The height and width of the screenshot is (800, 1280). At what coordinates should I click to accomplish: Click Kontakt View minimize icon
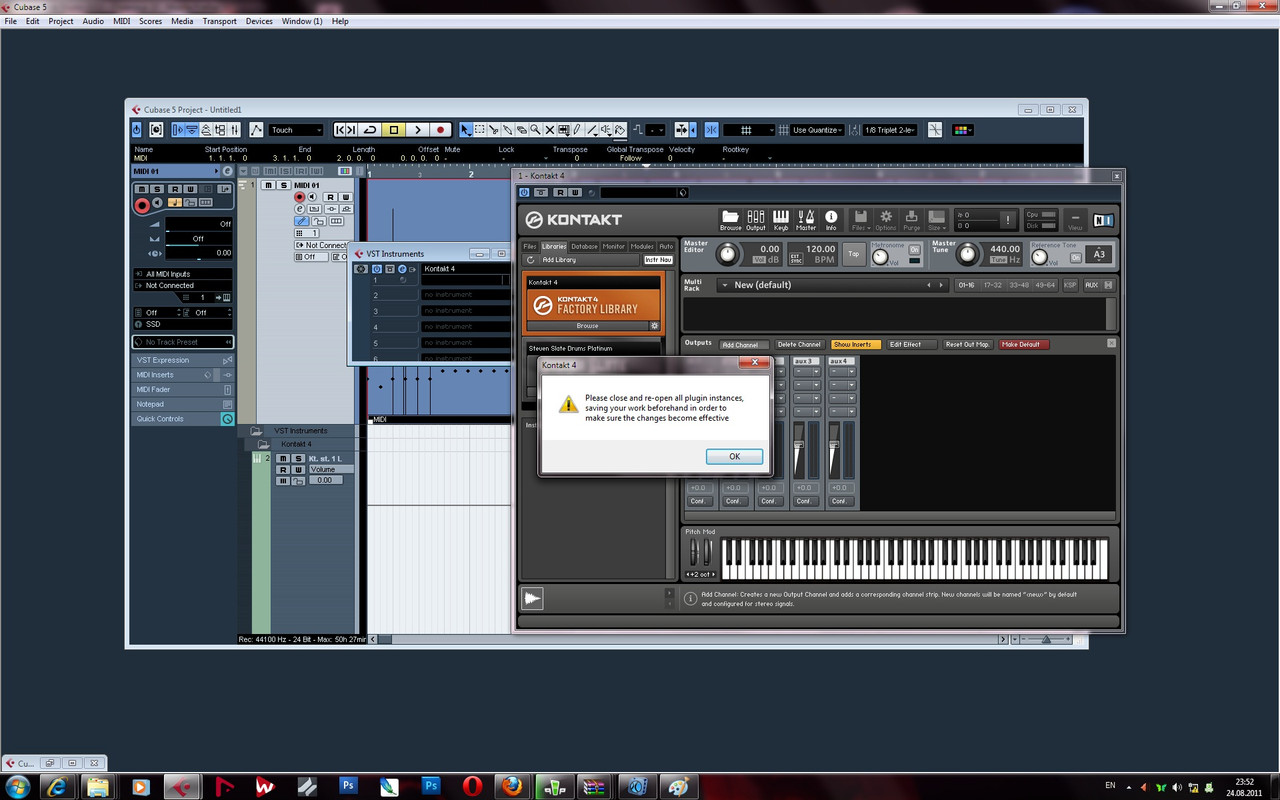tap(1075, 219)
